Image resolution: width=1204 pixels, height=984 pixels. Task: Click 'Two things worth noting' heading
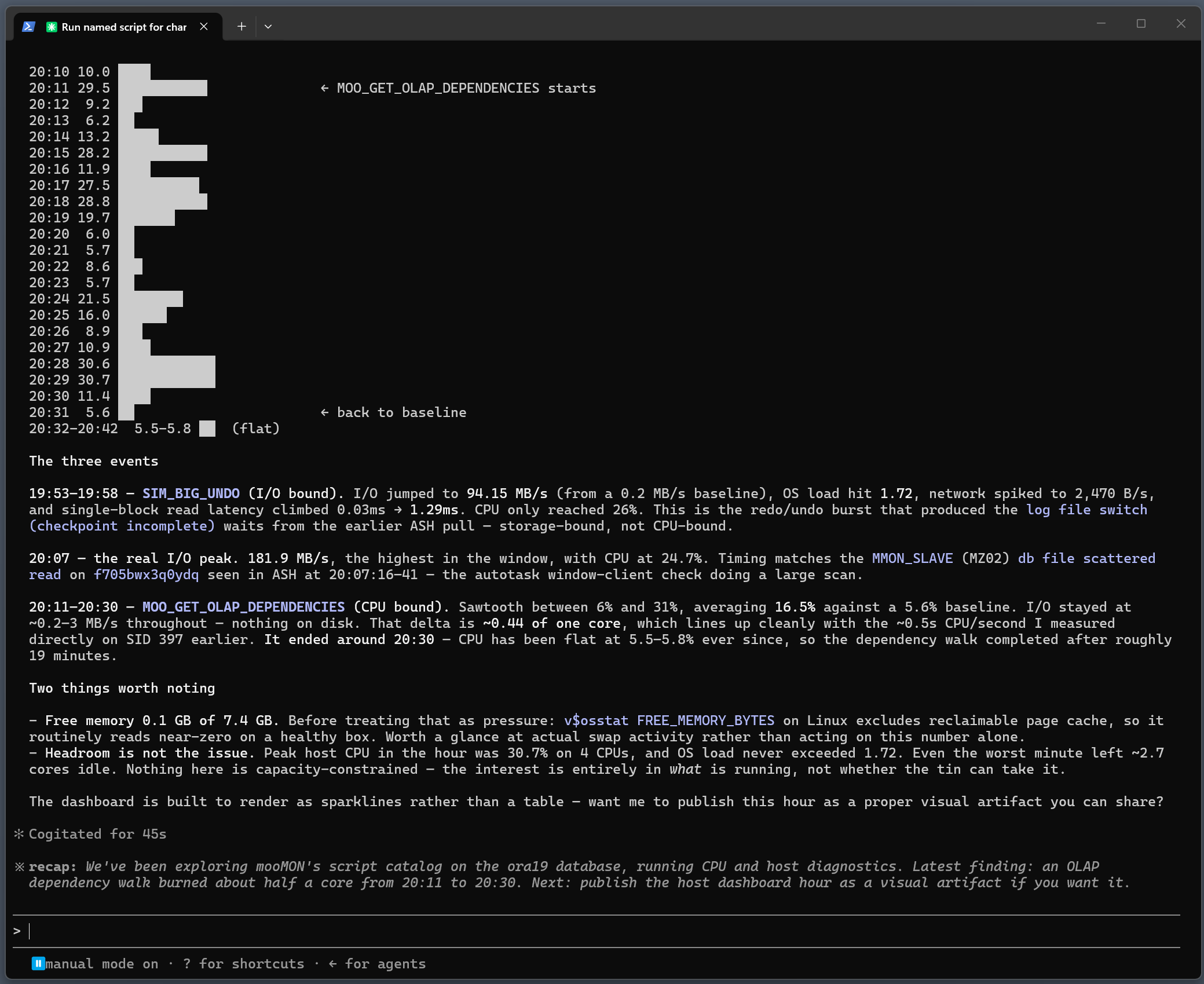(122, 688)
